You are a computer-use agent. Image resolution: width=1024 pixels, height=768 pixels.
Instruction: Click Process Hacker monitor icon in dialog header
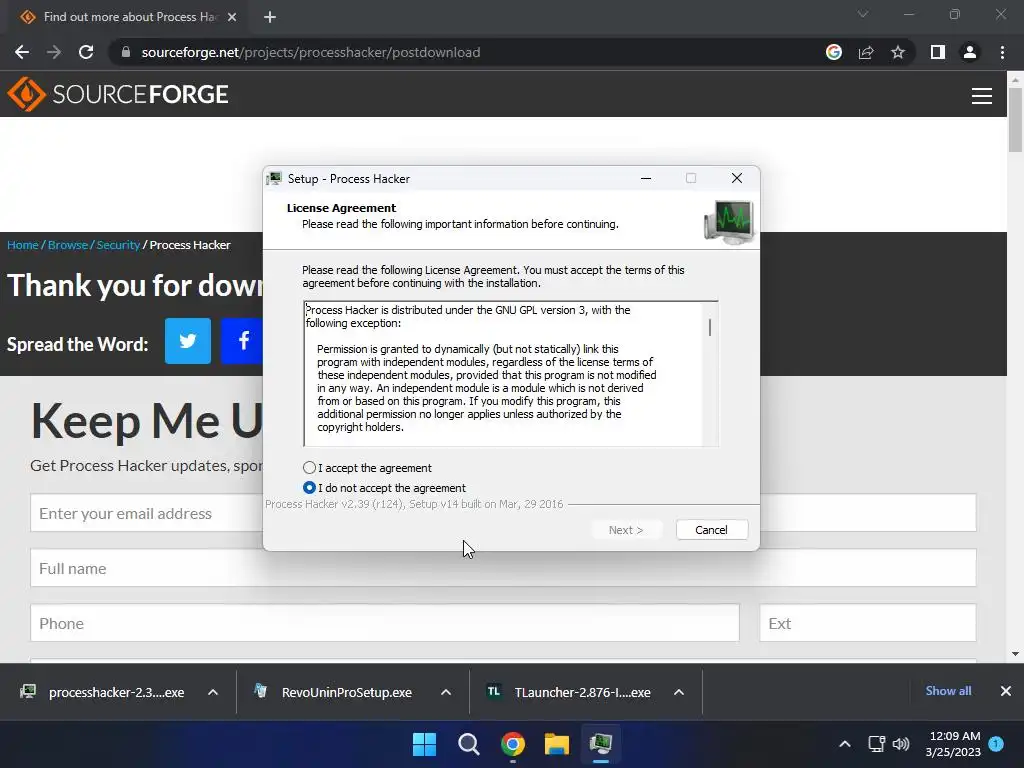[729, 222]
